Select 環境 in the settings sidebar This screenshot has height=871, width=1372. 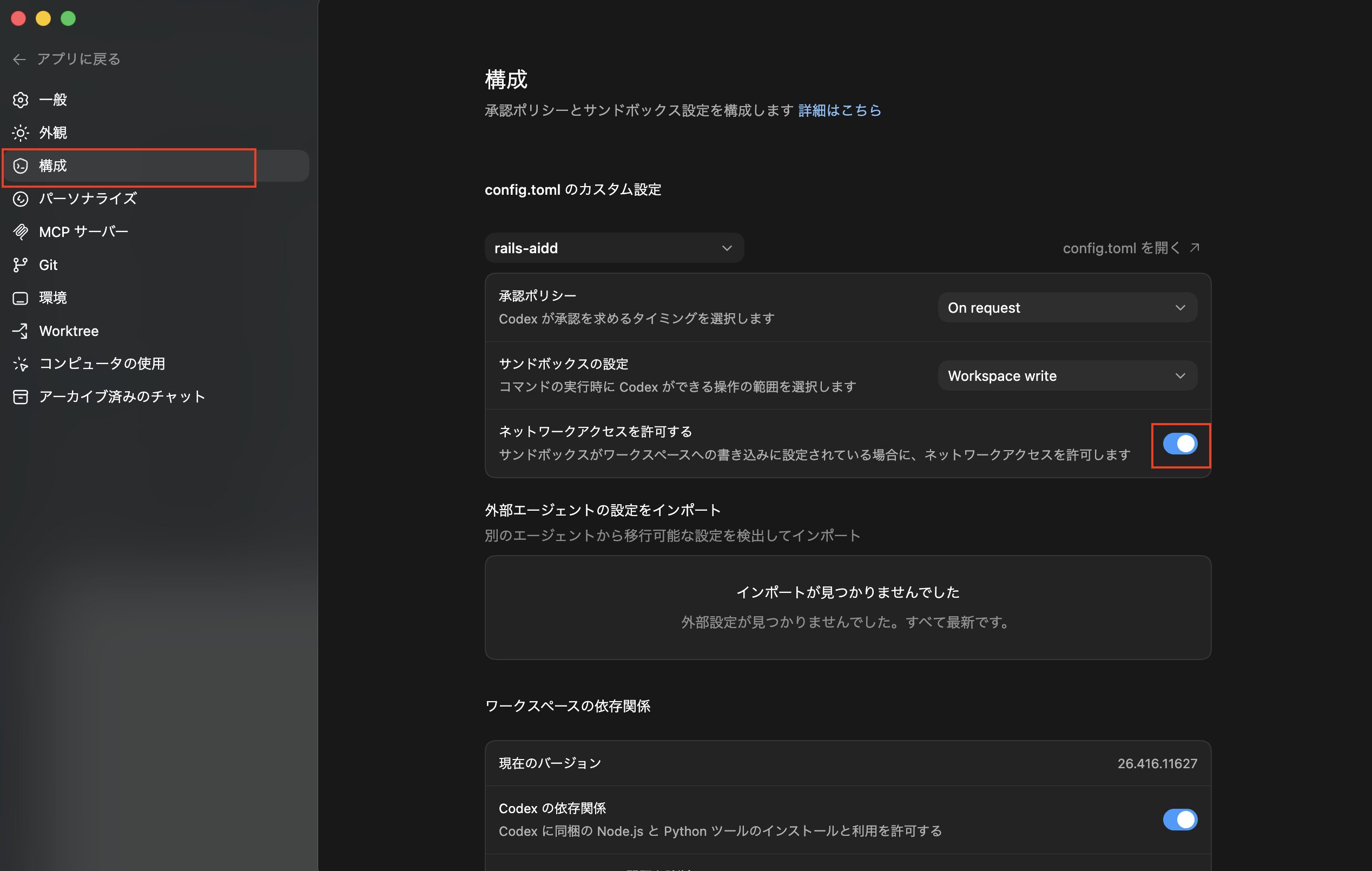point(52,298)
